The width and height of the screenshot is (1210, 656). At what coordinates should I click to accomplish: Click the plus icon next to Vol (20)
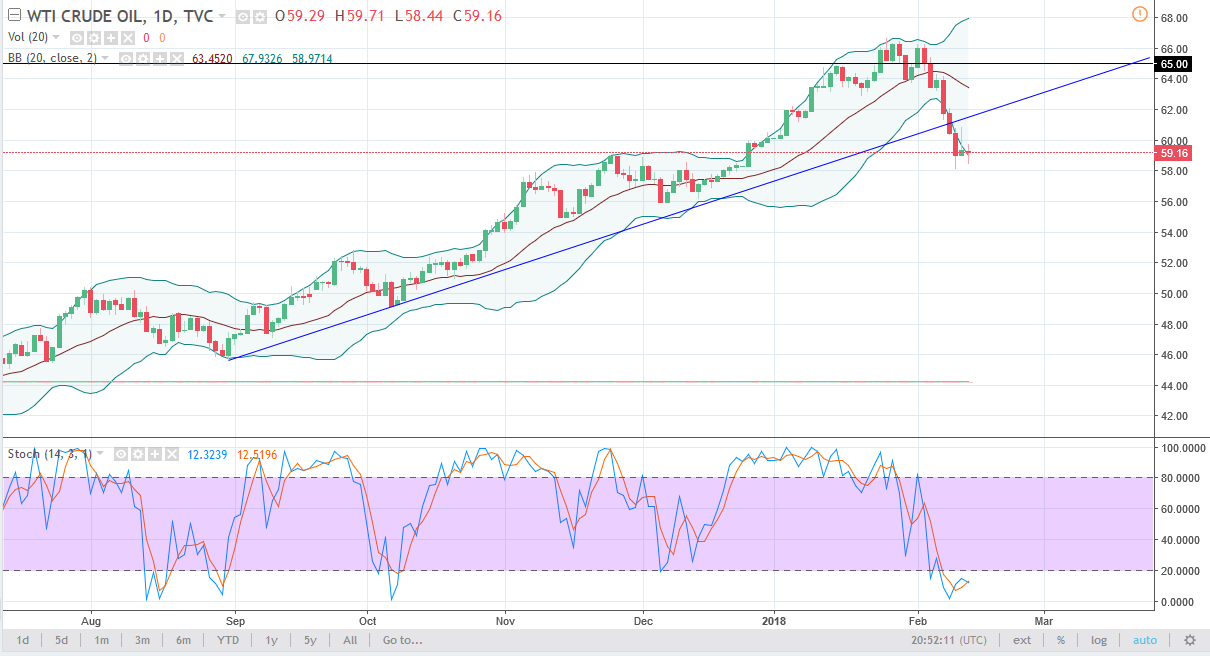(111, 38)
